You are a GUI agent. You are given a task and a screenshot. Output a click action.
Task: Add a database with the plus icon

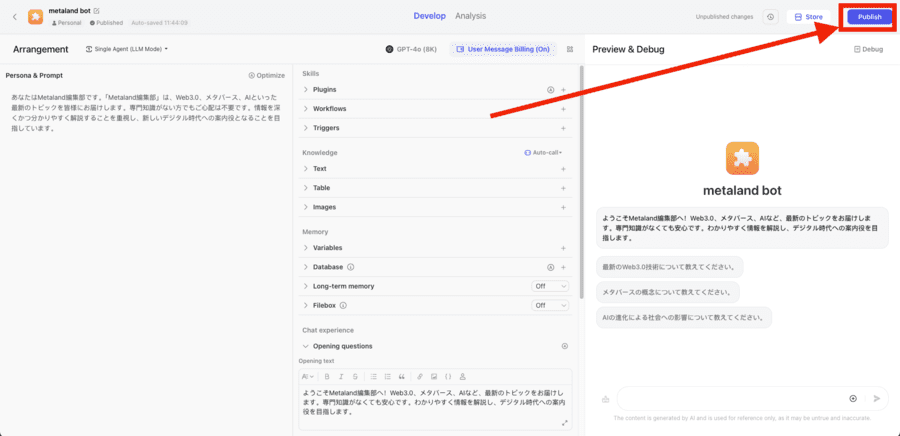point(563,267)
